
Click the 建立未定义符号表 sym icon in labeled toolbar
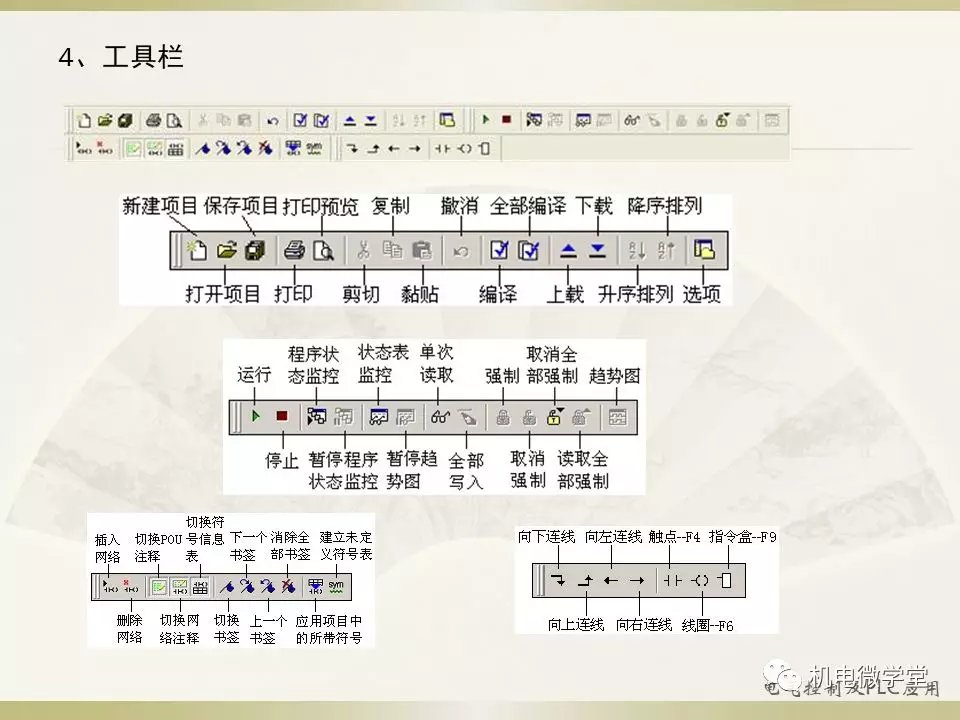[x=337, y=587]
